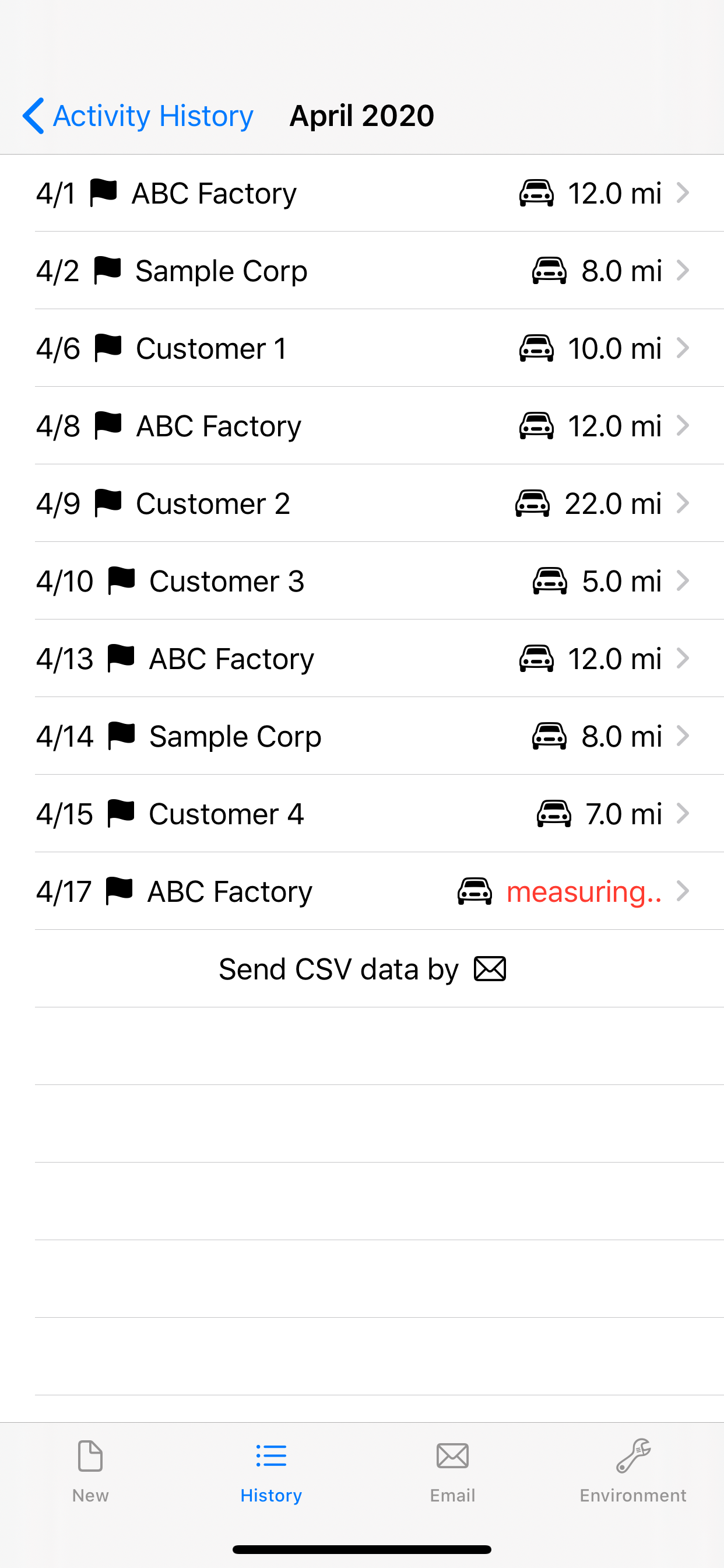This screenshot has height=1568, width=724.
Task: Open the 4/1 row using its chevron
Action: (x=683, y=193)
